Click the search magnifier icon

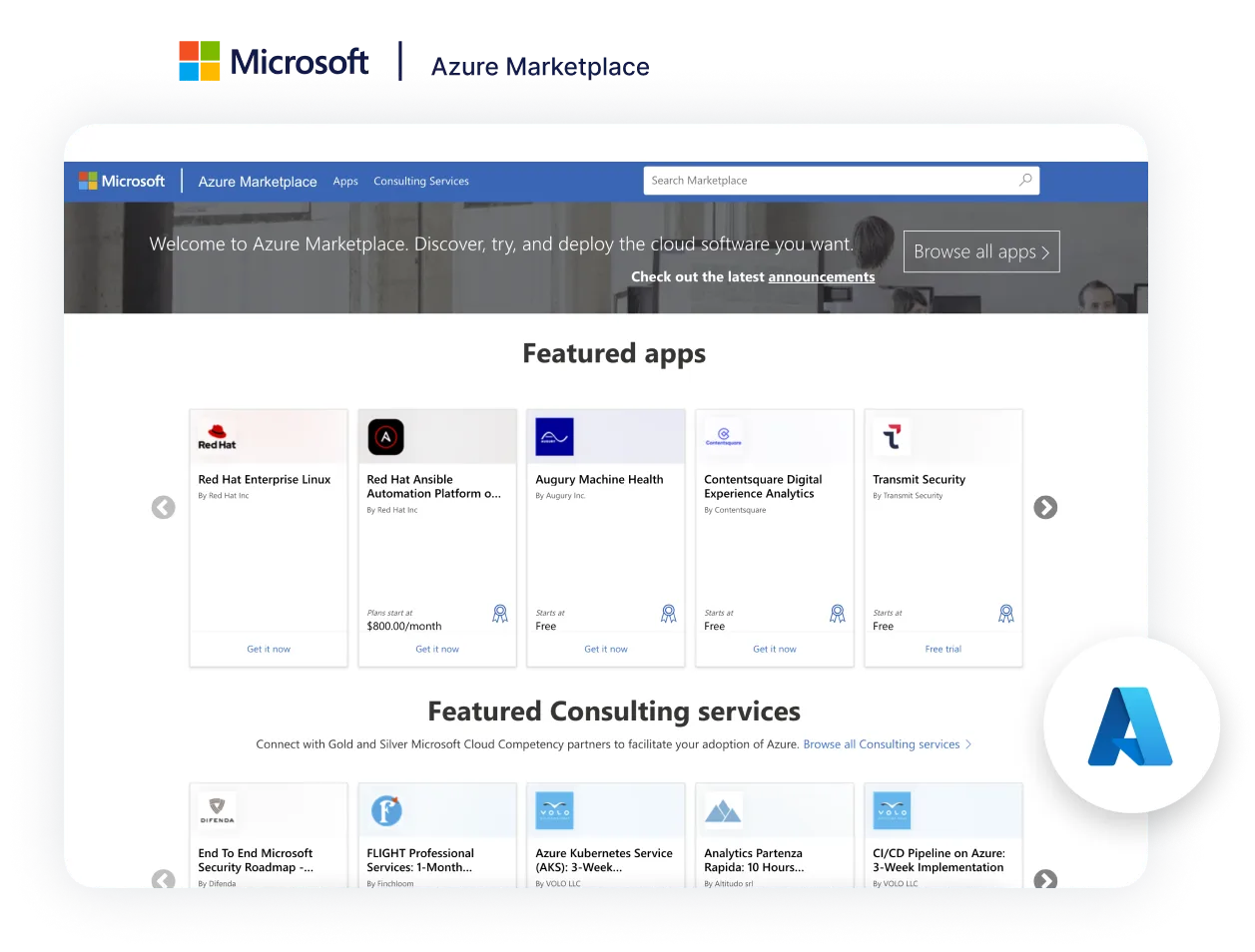[1025, 180]
